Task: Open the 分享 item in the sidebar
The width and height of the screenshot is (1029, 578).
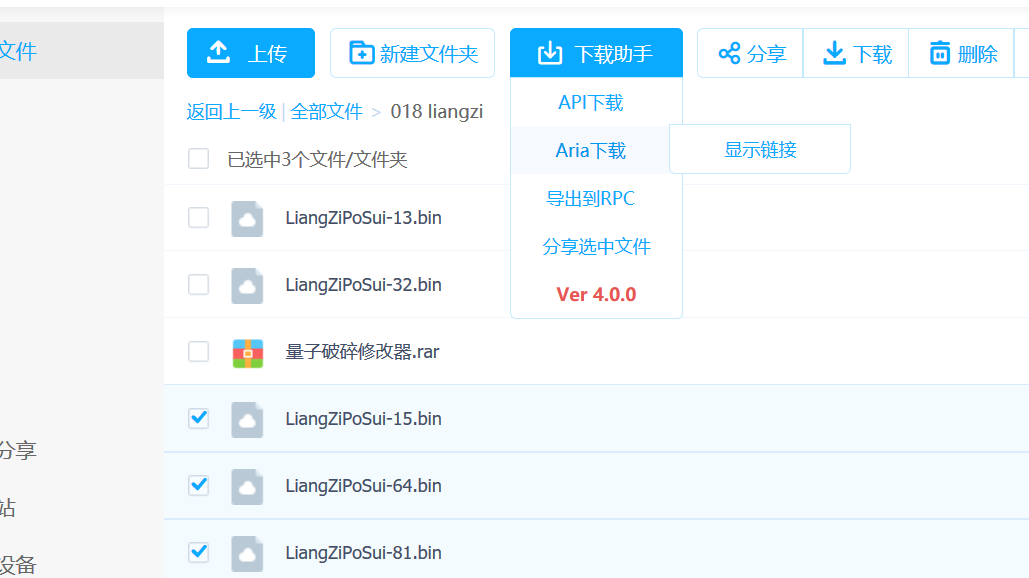Action: tap(18, 450)
